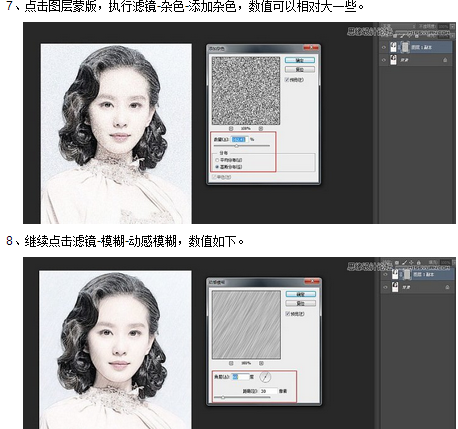Select 高斯分布 Gaussian distribution radio button
Image resolution: width=458 pixels, height=429 pixels.
(x=217, y=167)
